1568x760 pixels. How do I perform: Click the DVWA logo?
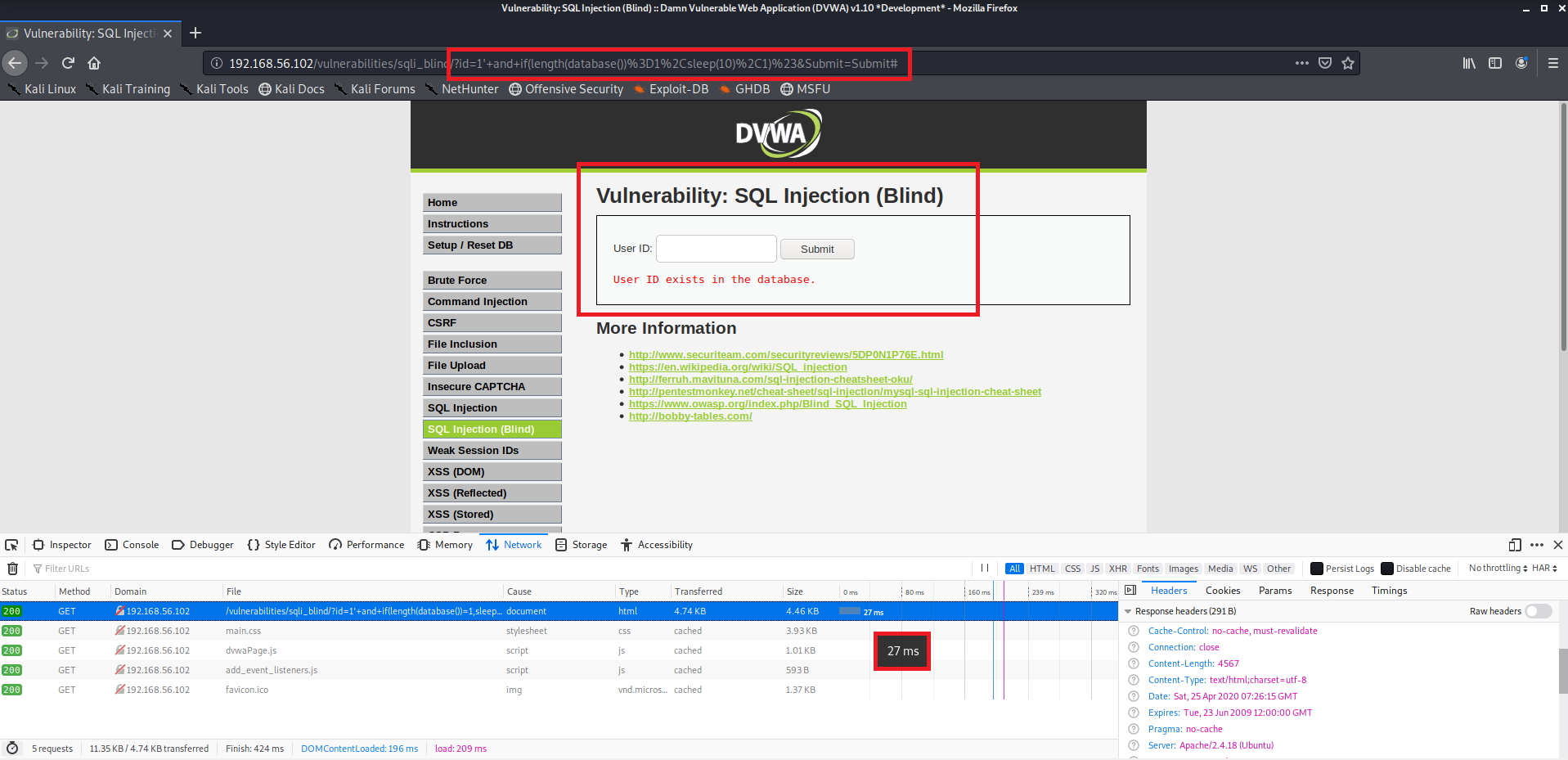coord(778,133)
